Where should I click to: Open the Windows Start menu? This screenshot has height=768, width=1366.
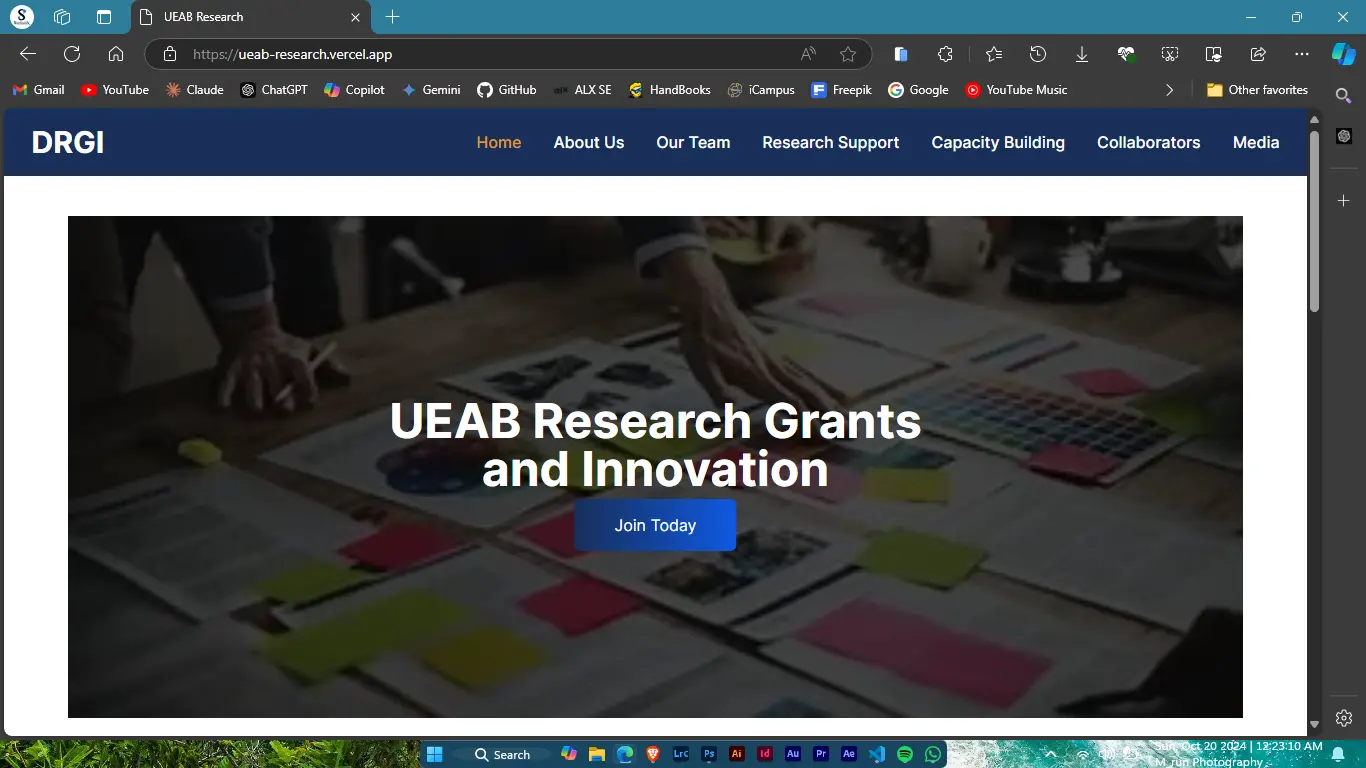pyautogui.click(x=435, y=754)
